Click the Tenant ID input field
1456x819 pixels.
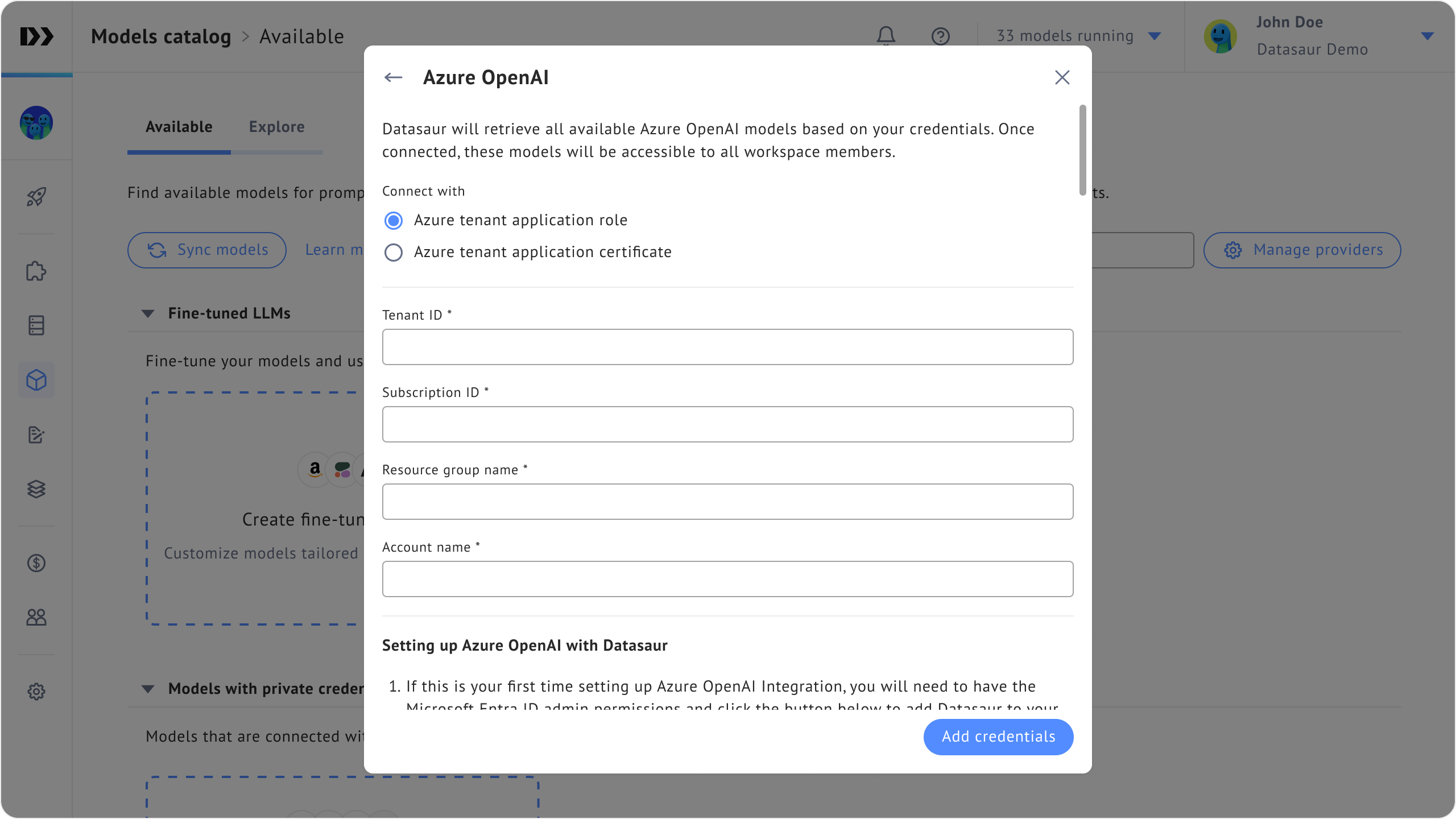pyautogui.click(x=727, y=347)
